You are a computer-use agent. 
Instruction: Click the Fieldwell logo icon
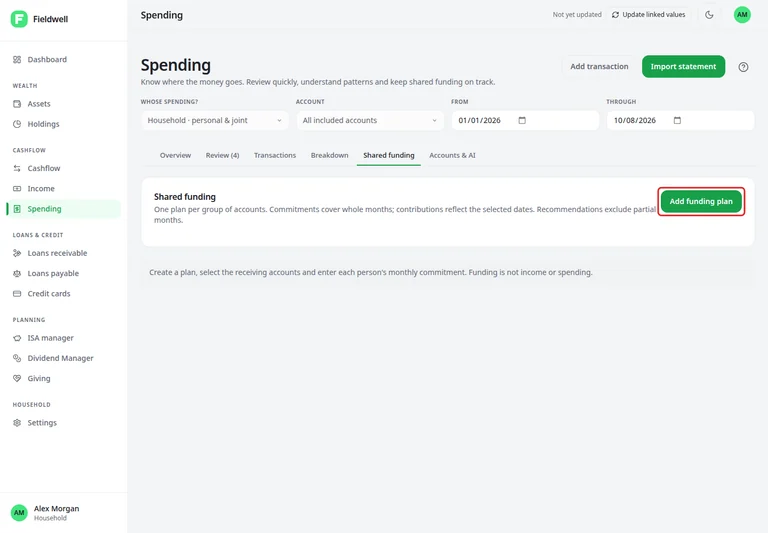click(19, 19)
